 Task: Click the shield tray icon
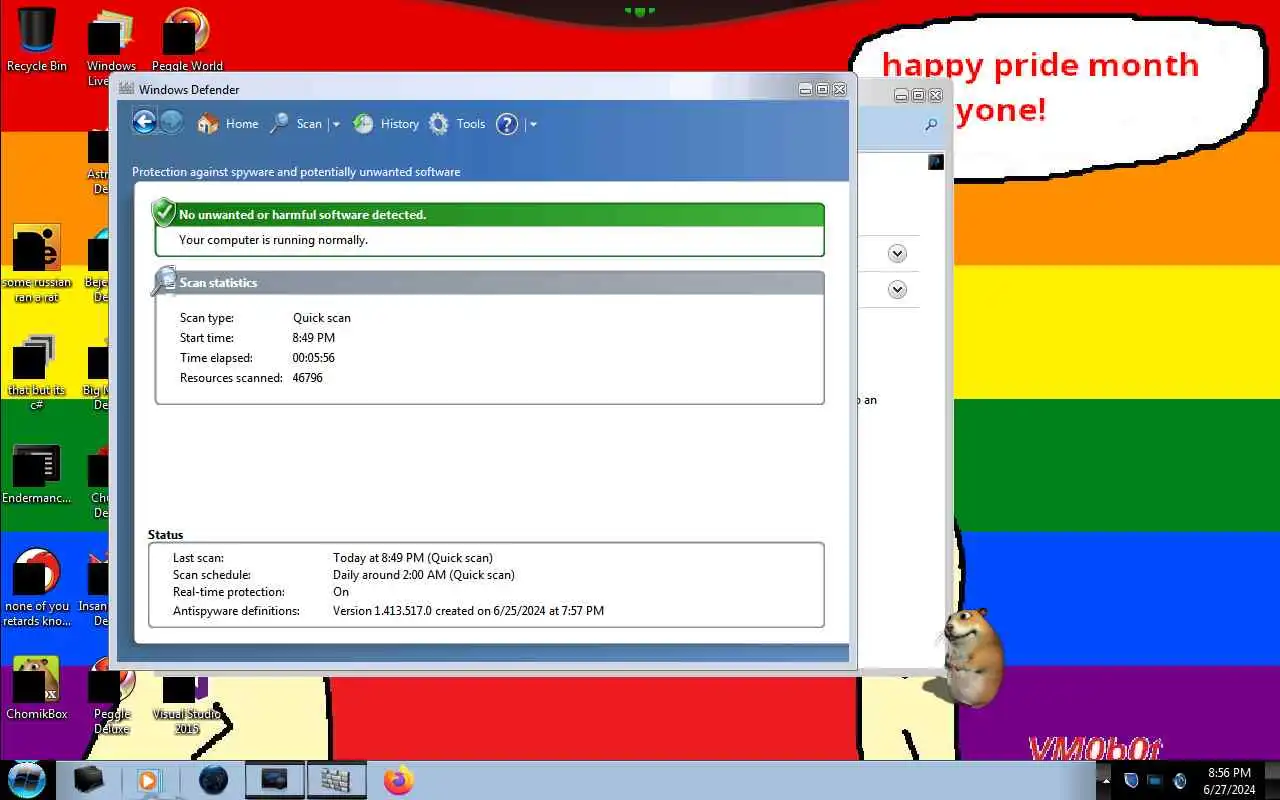1131,780
